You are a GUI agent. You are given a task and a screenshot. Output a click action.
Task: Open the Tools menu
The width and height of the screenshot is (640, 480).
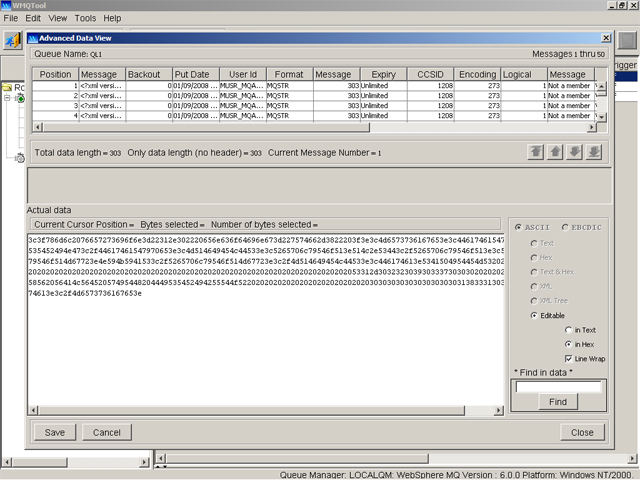click(85, 18)
